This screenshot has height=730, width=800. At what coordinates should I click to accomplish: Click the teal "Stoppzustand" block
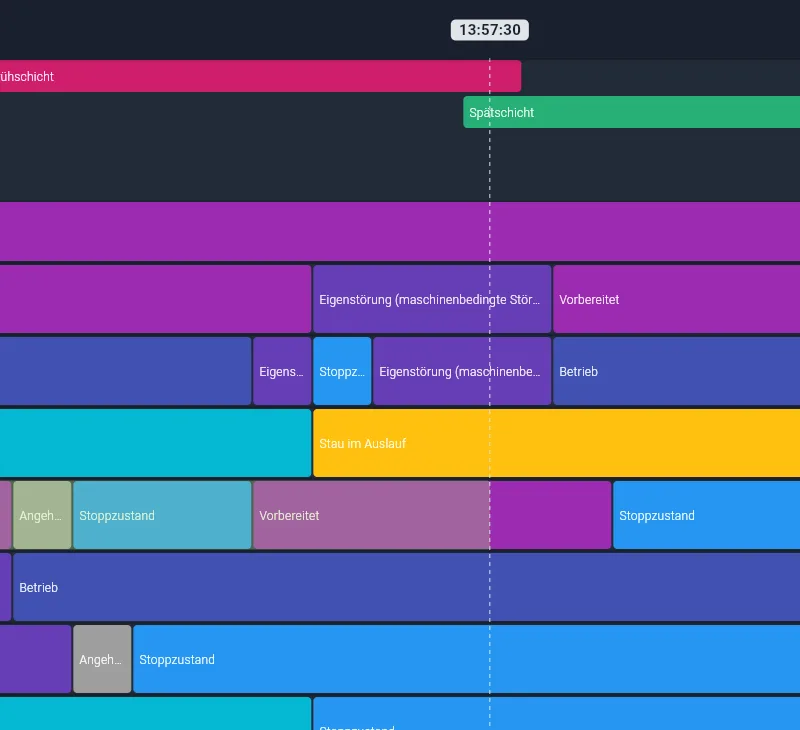(x=162, y=515)
